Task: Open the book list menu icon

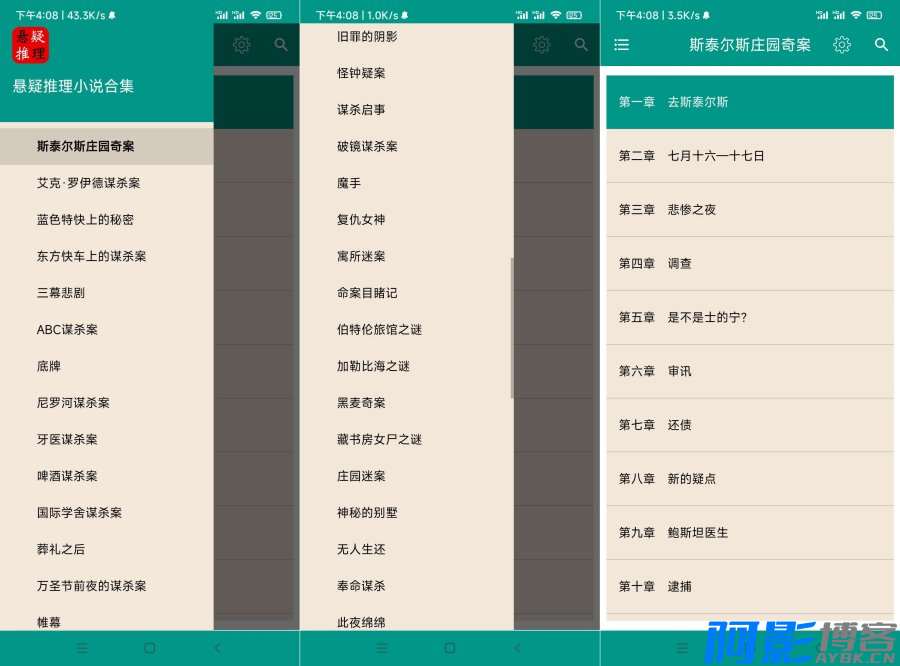Action: tap(622, 45)
